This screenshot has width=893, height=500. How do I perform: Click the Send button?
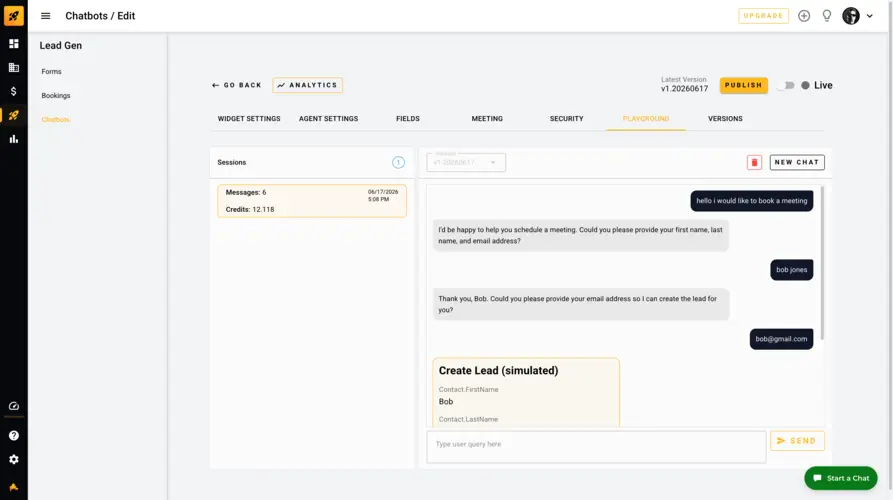click(x=797, y=441)
